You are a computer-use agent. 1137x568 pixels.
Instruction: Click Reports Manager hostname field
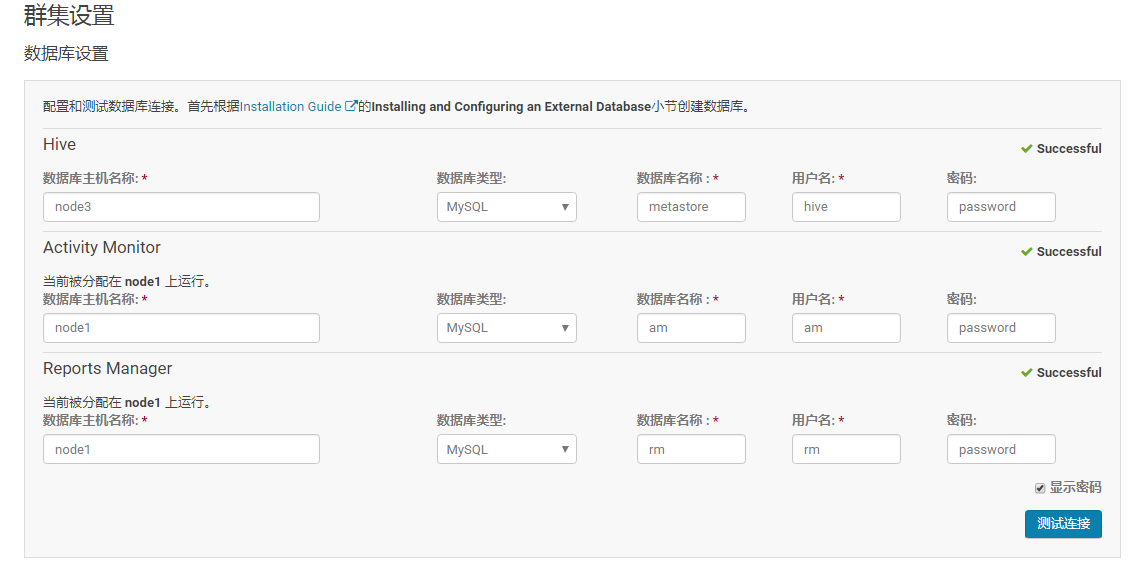pos(181,450)
